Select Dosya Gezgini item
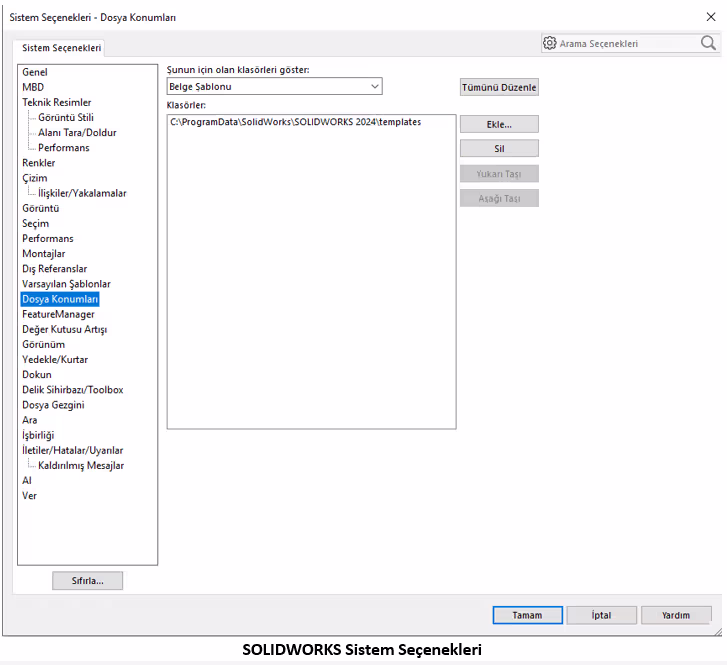This screenshot has height=665, width=727. tap(53, 405)
